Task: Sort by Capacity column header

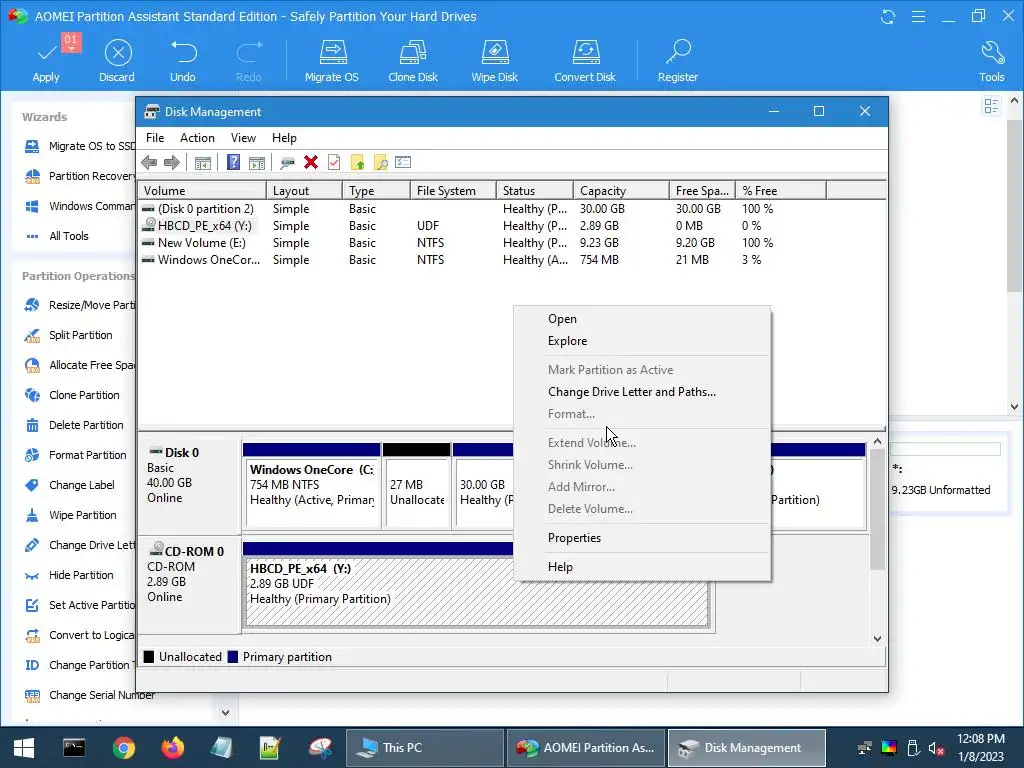Action: click(621, 191)
